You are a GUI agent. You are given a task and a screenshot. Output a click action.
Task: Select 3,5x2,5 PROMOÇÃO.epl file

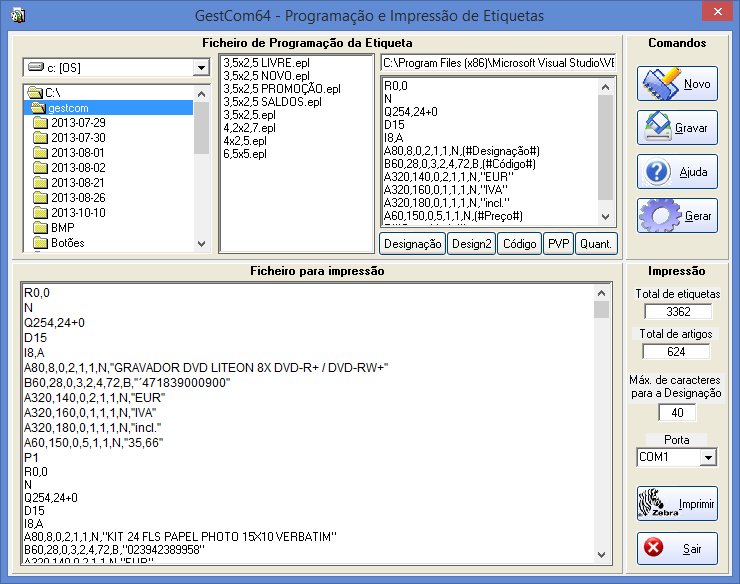pyautogui.click(x=281, y=89)
